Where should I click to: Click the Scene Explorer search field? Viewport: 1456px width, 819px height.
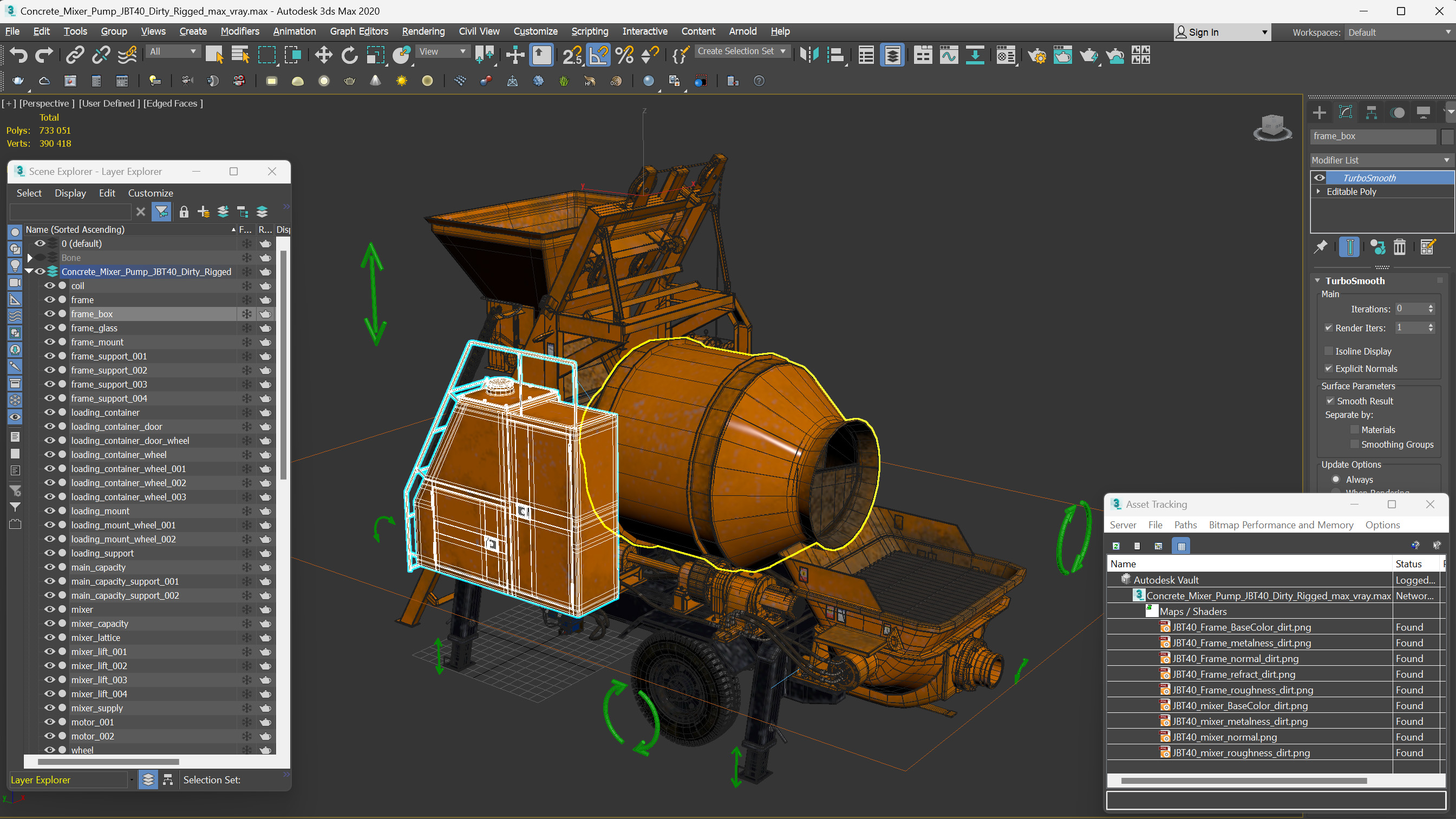click(71, 212)
